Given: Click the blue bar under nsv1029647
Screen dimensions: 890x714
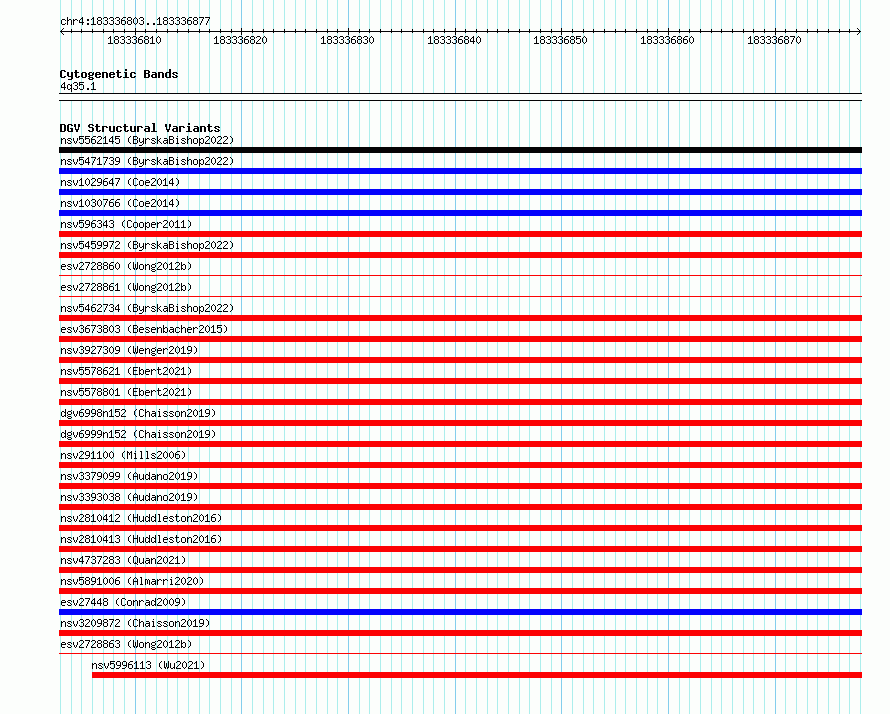Looking at the screenshot, I should pos(460,192).
